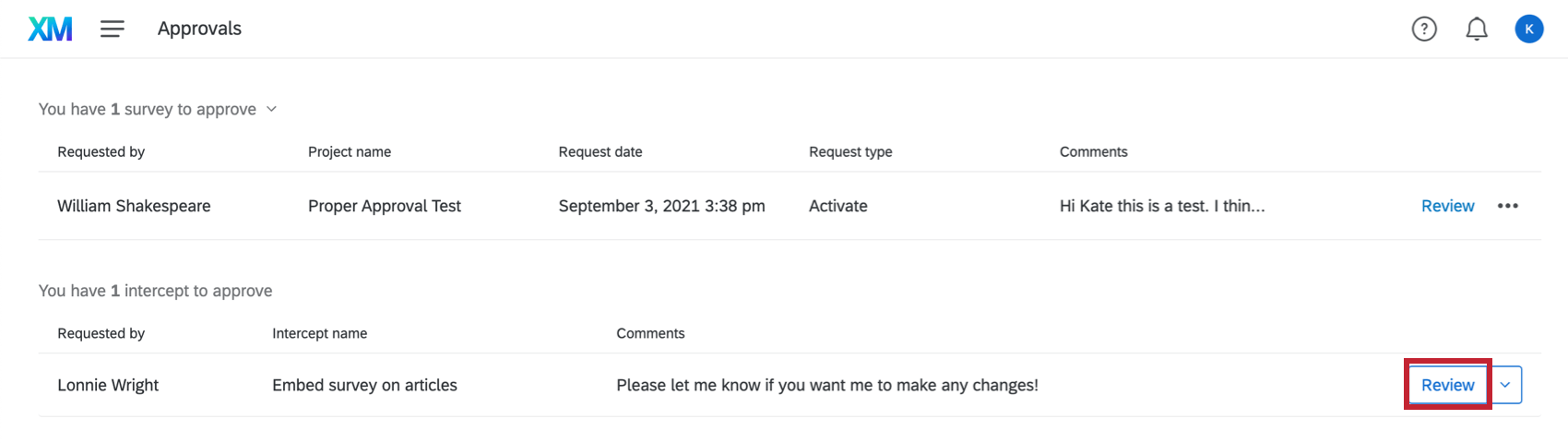Click the Embed survey on articles intercept

pos(364,385)
